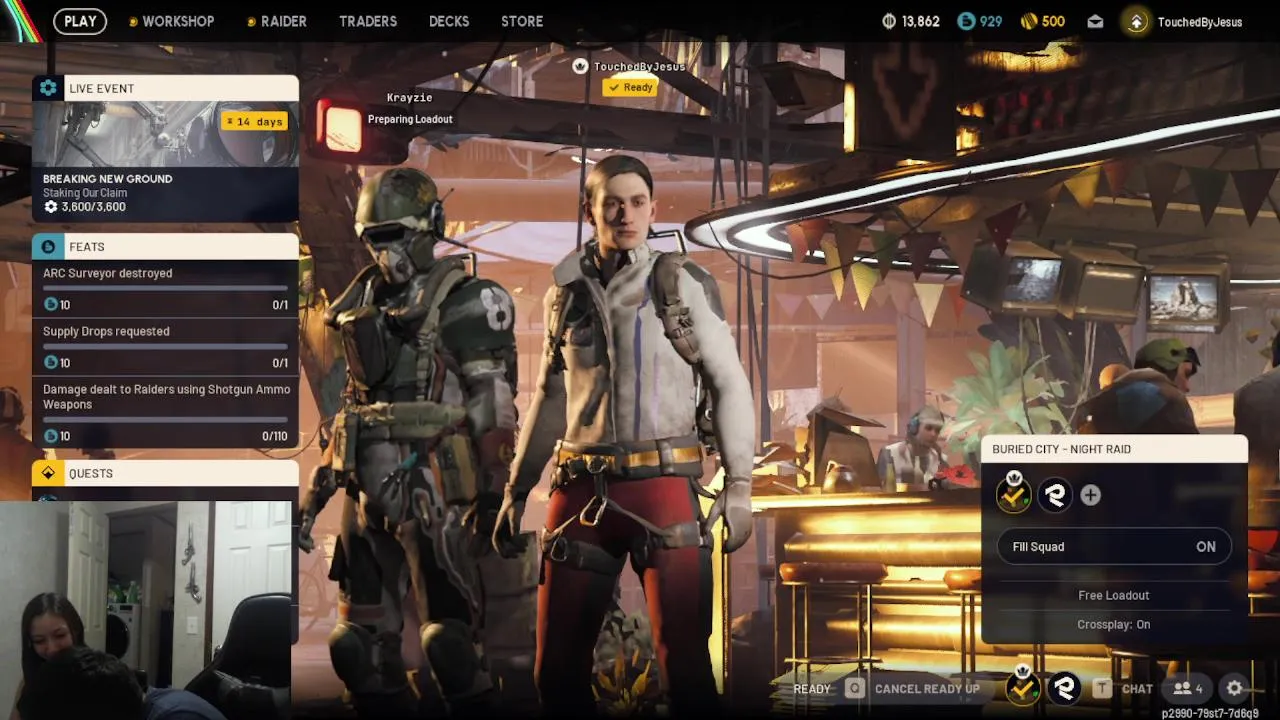Screen dimensions: 1280x720
Task: Click CANCEL READY UP button
Action: coord(927,689)
